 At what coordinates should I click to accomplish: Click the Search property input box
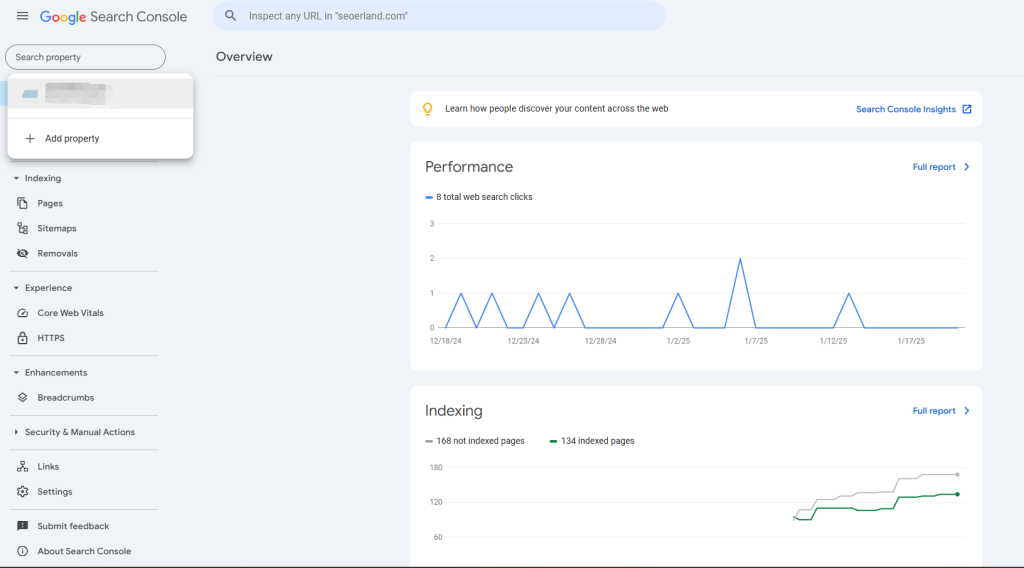85,57
